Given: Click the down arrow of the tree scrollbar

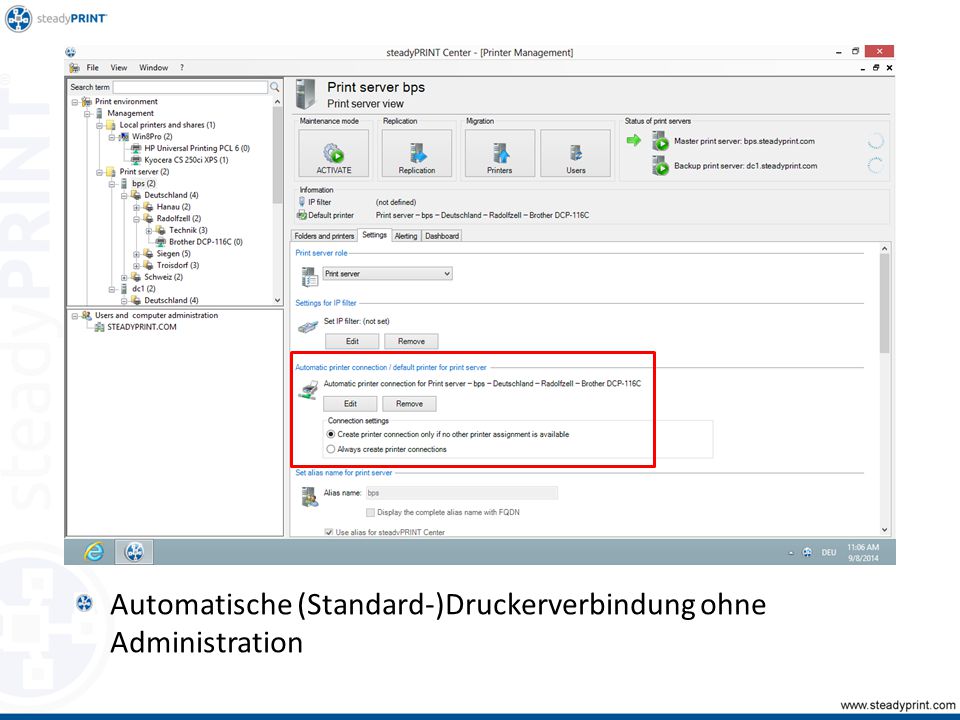Looking at the screenshot, I should point(277,300).
